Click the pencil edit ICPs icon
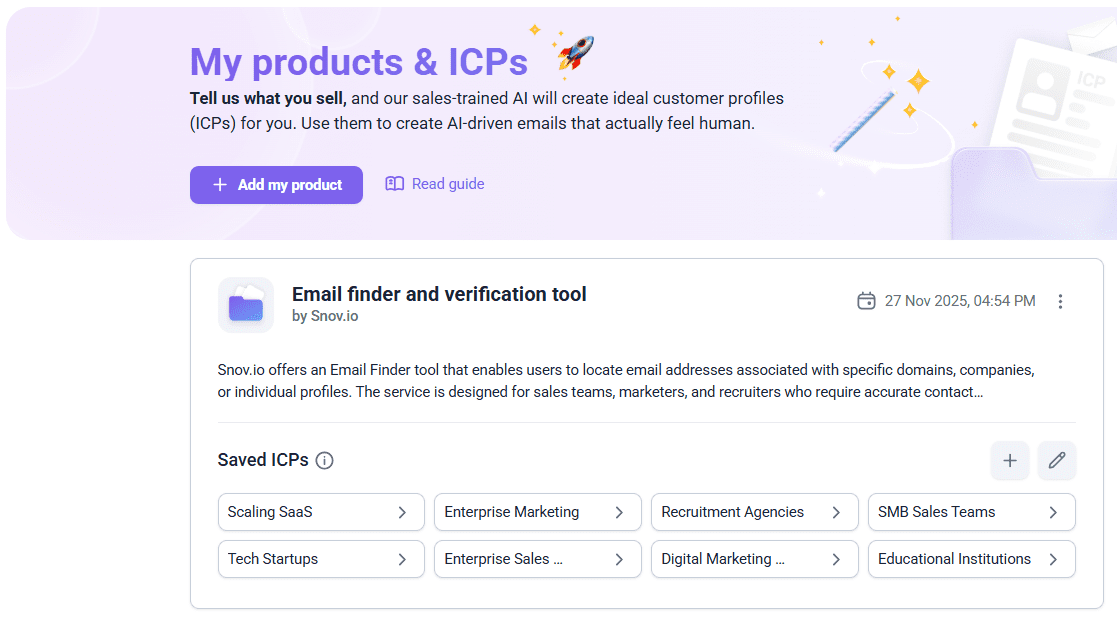This screenshot has width=1117, height=628. click(1057, 461)
